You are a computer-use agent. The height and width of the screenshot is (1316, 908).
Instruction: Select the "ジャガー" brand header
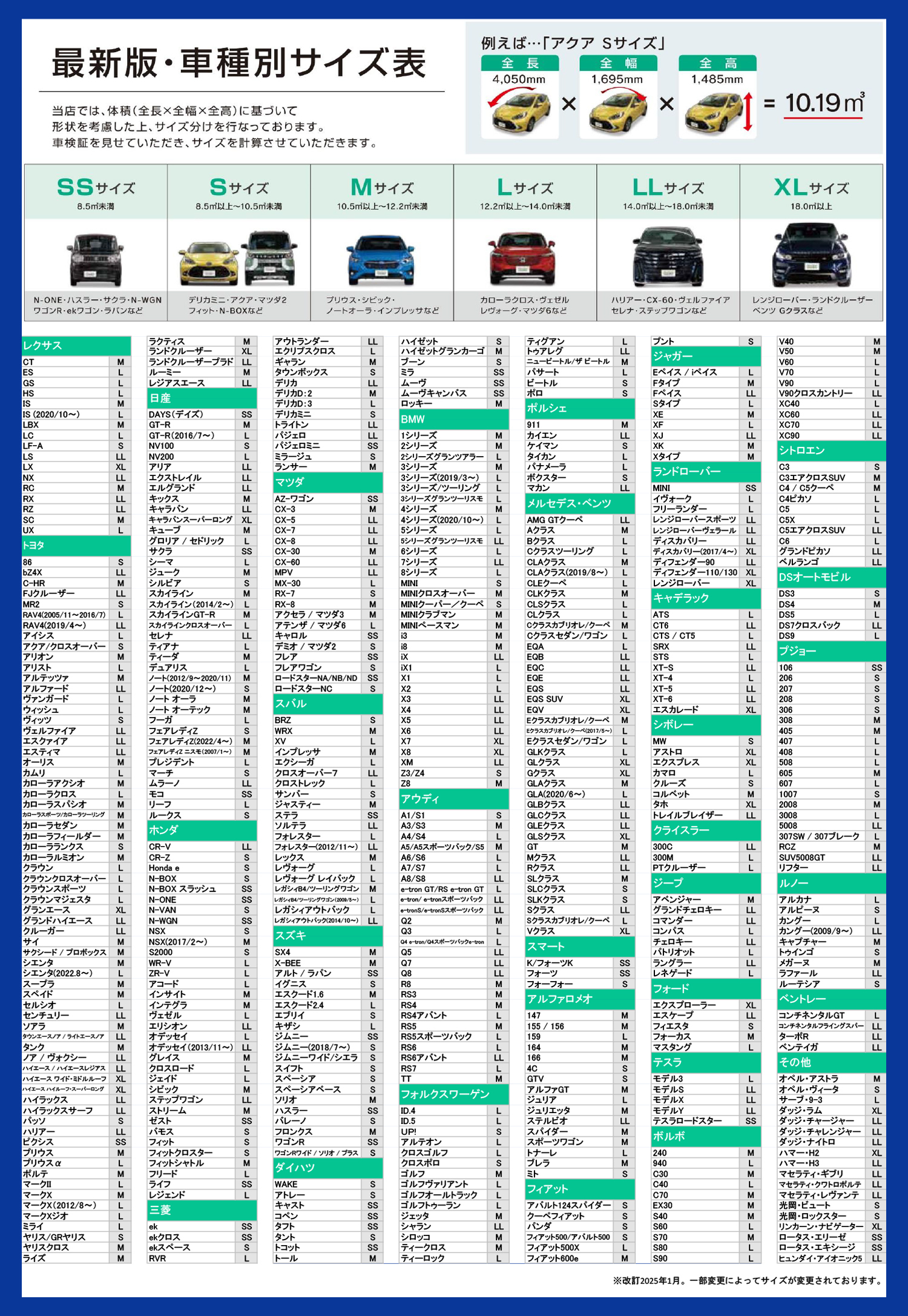[x=706, y=356]
